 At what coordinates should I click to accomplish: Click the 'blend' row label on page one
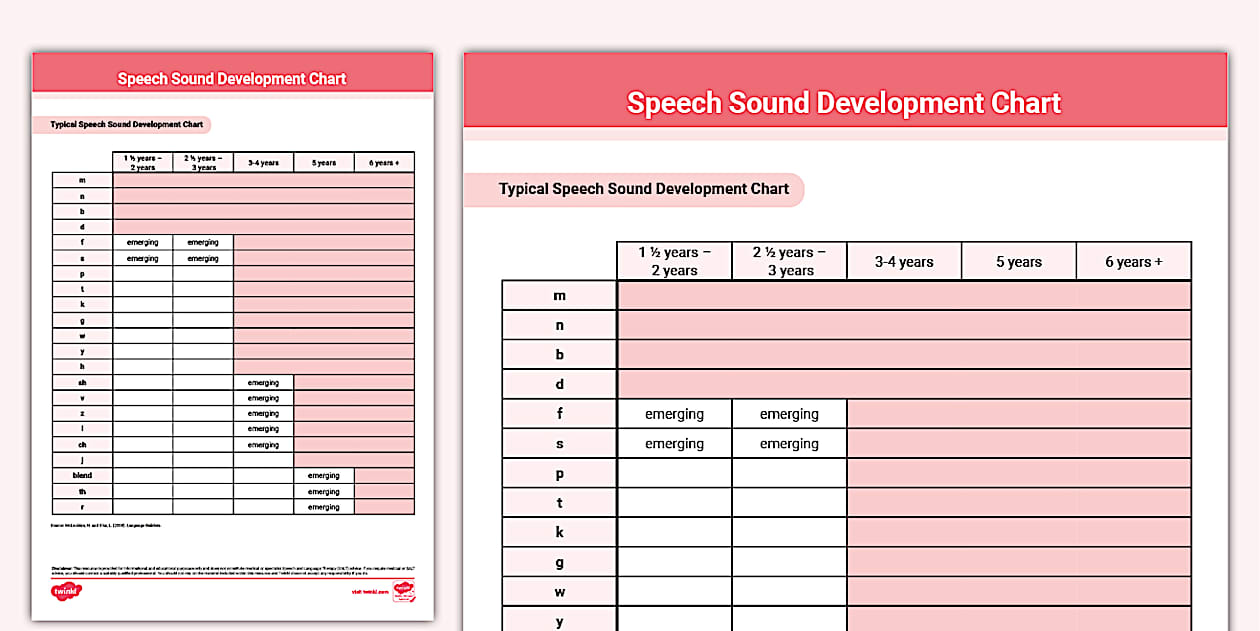click(81, 475)
